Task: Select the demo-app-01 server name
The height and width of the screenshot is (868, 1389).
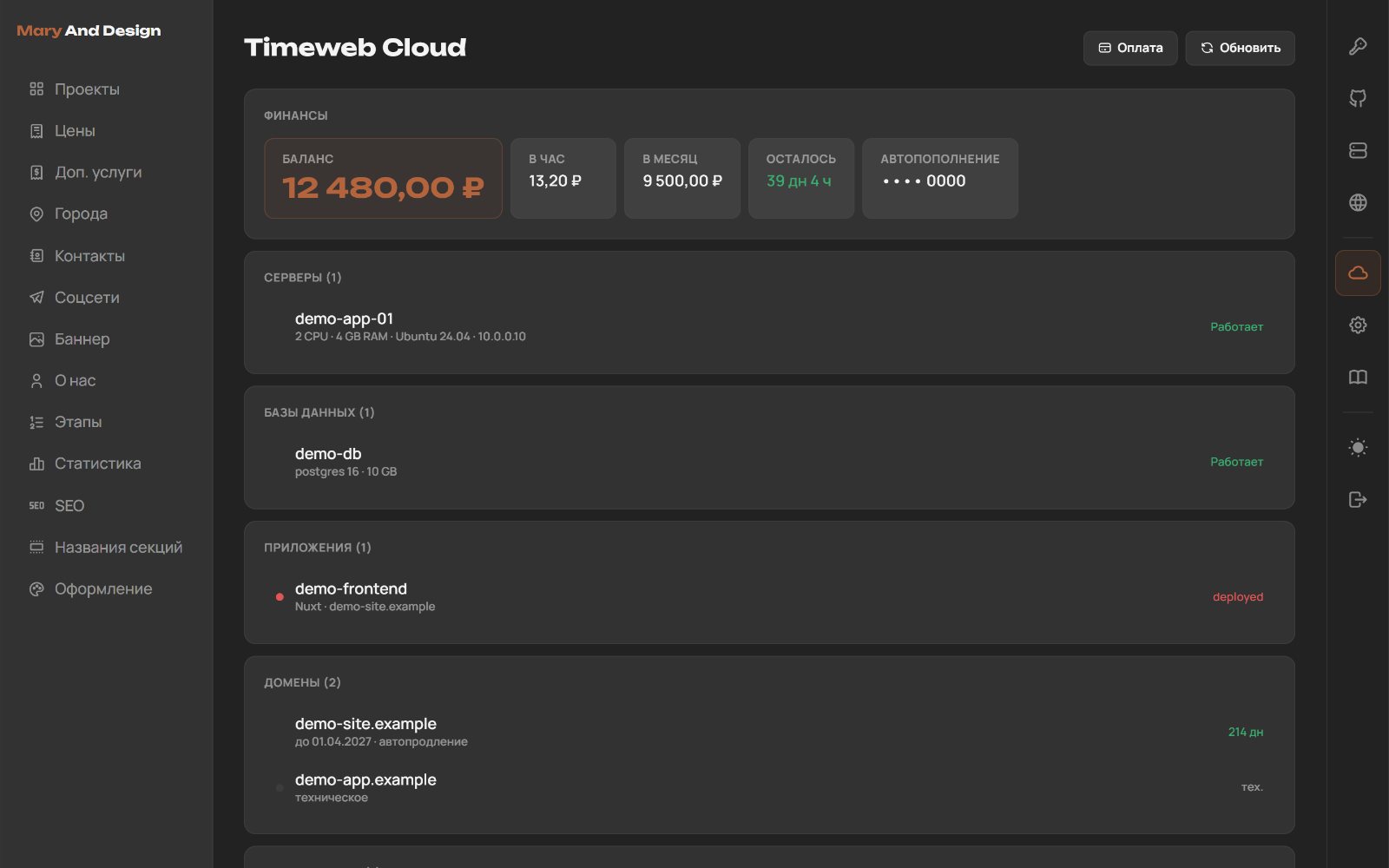Action: (344, 319)
